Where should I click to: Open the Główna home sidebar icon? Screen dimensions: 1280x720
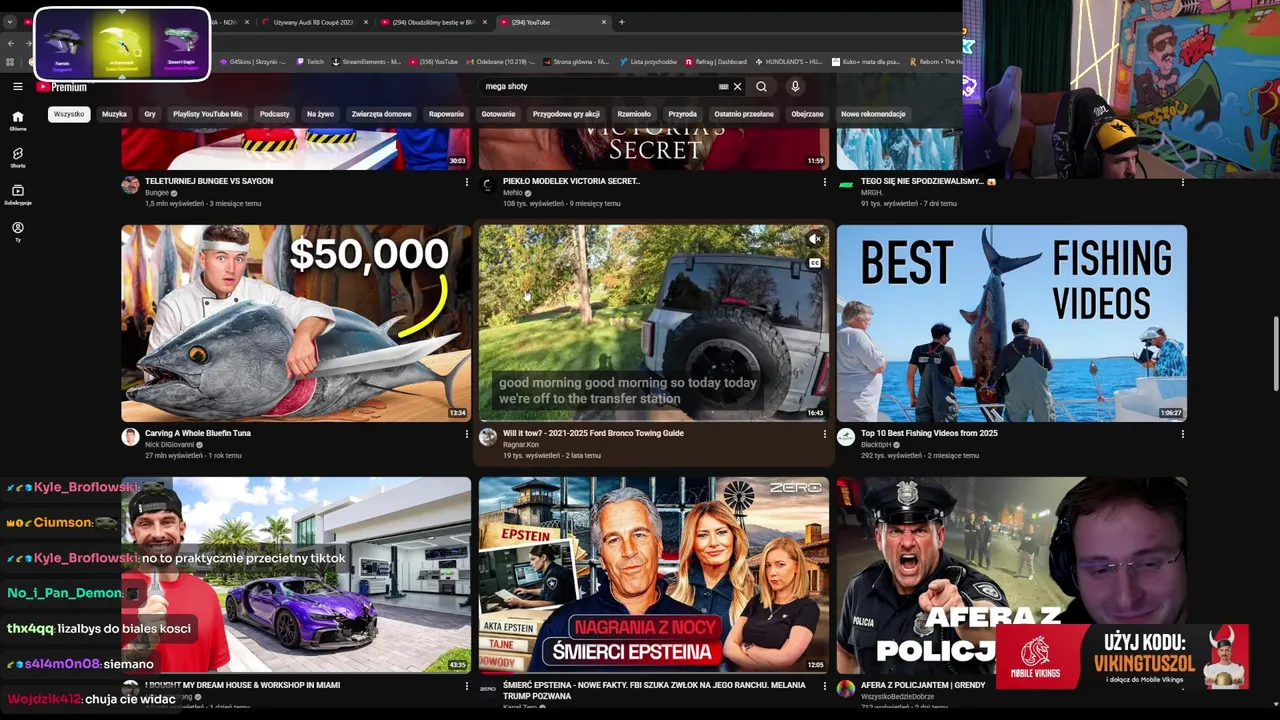(x=17, y=120)
